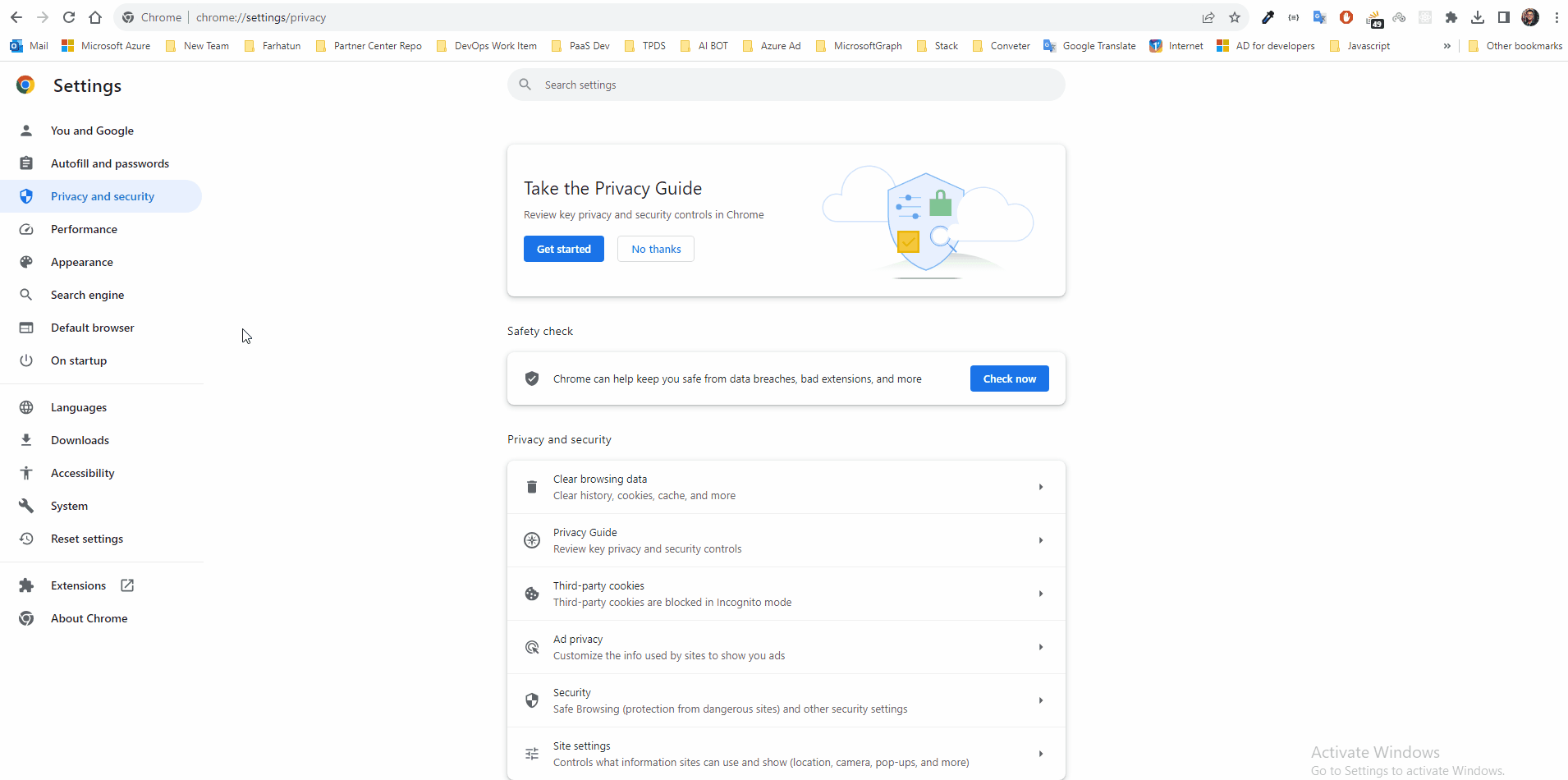Click the clipboard icon for Autofill
Image resolution: width=1568 pixels, height=780 pixels.
(26, 163)
